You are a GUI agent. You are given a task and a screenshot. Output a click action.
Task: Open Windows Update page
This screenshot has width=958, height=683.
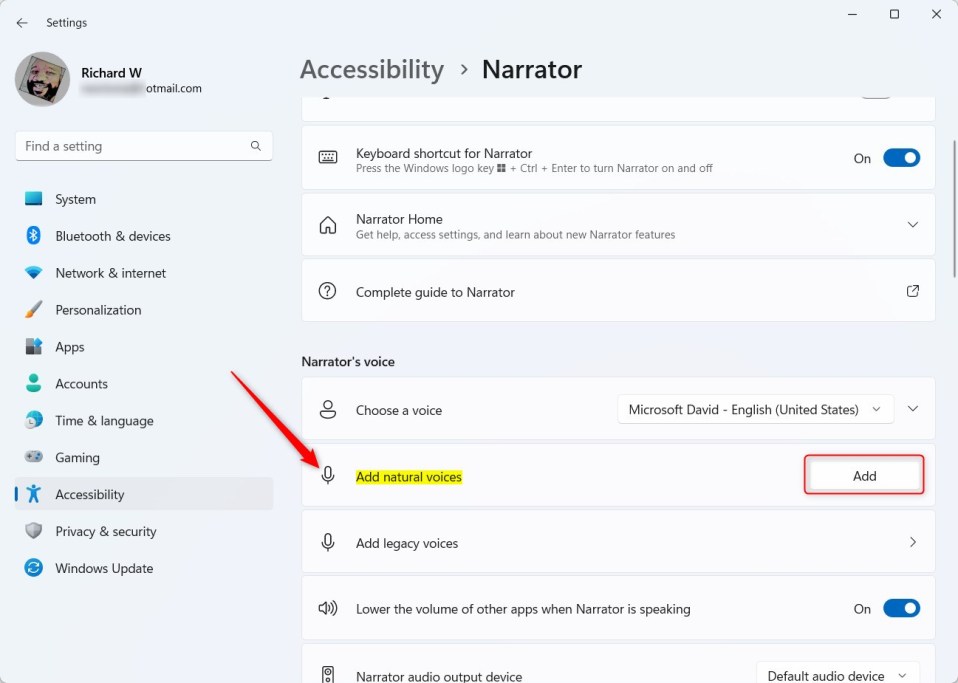click(x=144, y=568)
